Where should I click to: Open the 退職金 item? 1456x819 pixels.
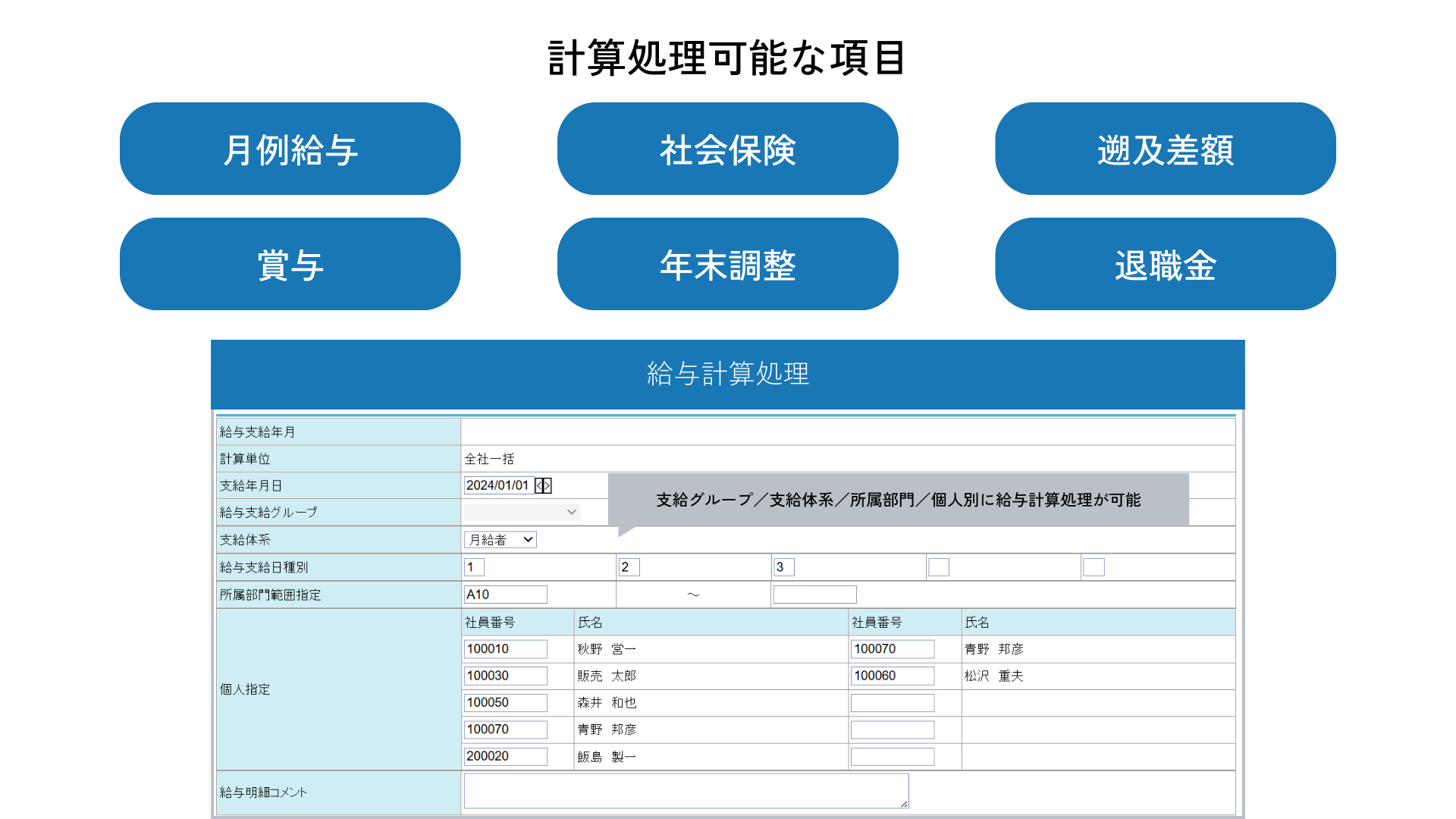[x=1165, y=264]
